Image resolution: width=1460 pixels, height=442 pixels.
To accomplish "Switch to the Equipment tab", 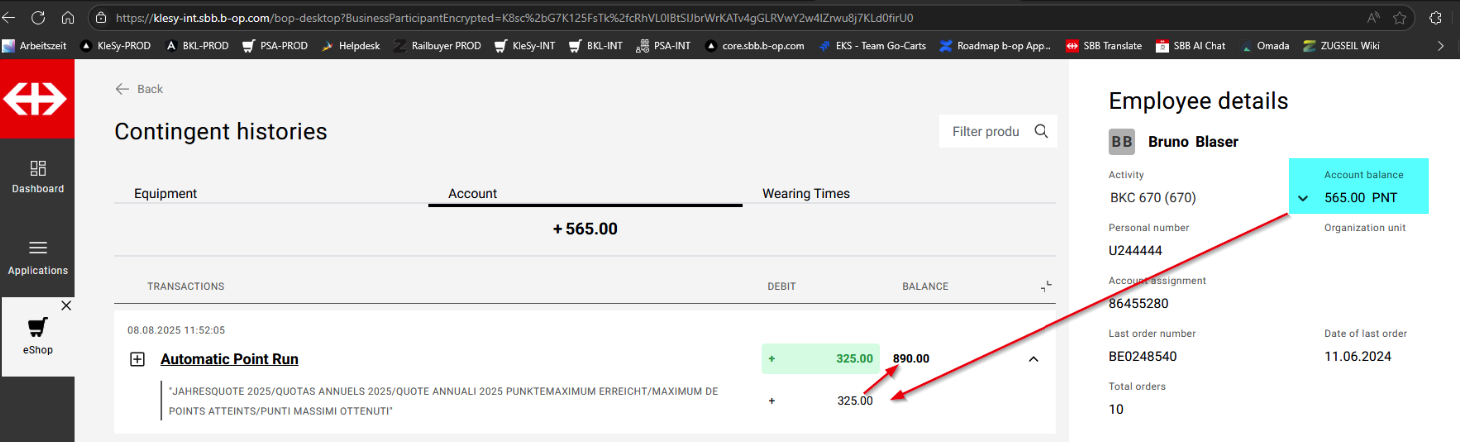I will coord(166,194).
